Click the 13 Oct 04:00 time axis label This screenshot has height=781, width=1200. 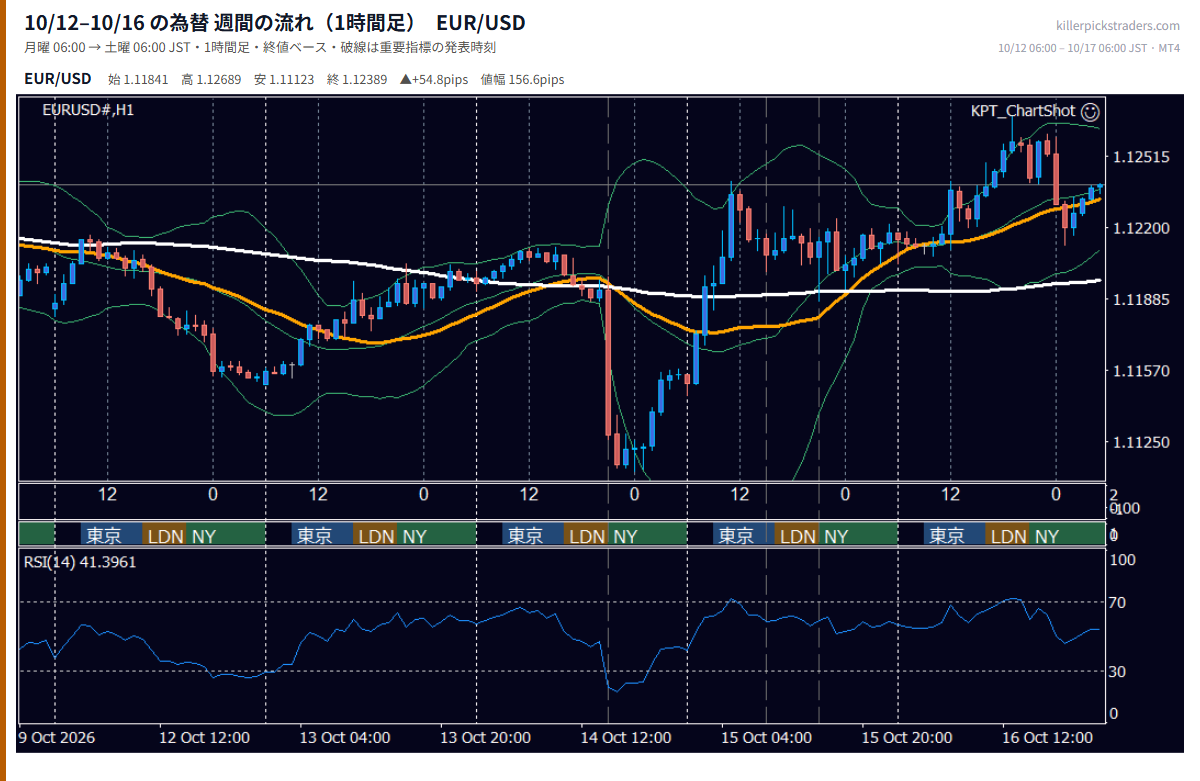(345, 737)
